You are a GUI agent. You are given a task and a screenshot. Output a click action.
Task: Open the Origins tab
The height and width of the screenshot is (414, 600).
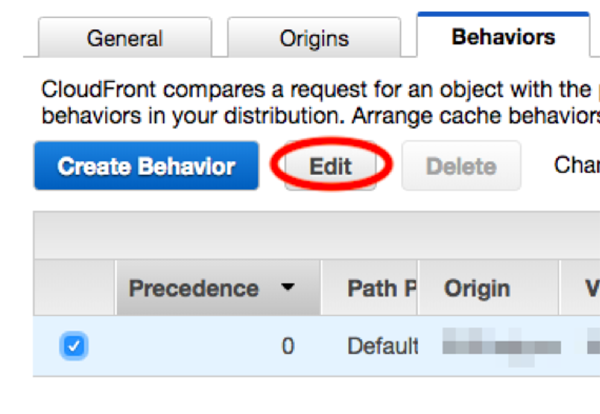pos(314,39)
